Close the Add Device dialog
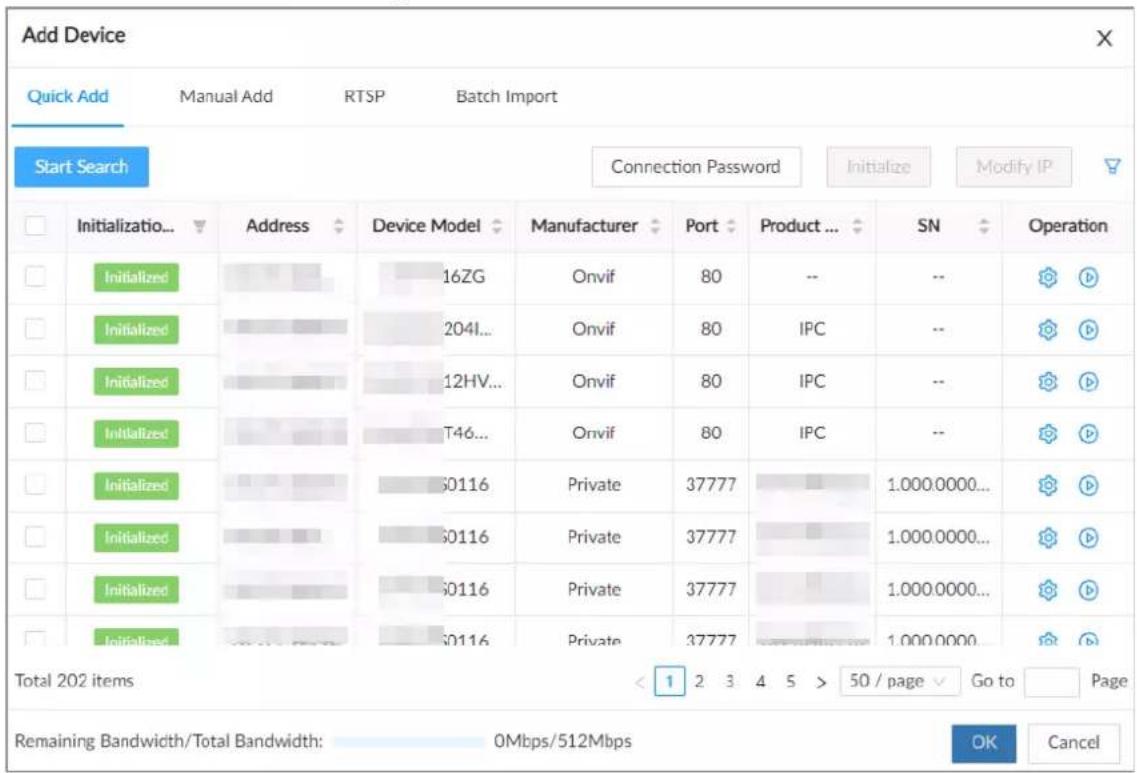Image resolution: width=1137 pixels, height=773 pixels. click(1104, 38)
